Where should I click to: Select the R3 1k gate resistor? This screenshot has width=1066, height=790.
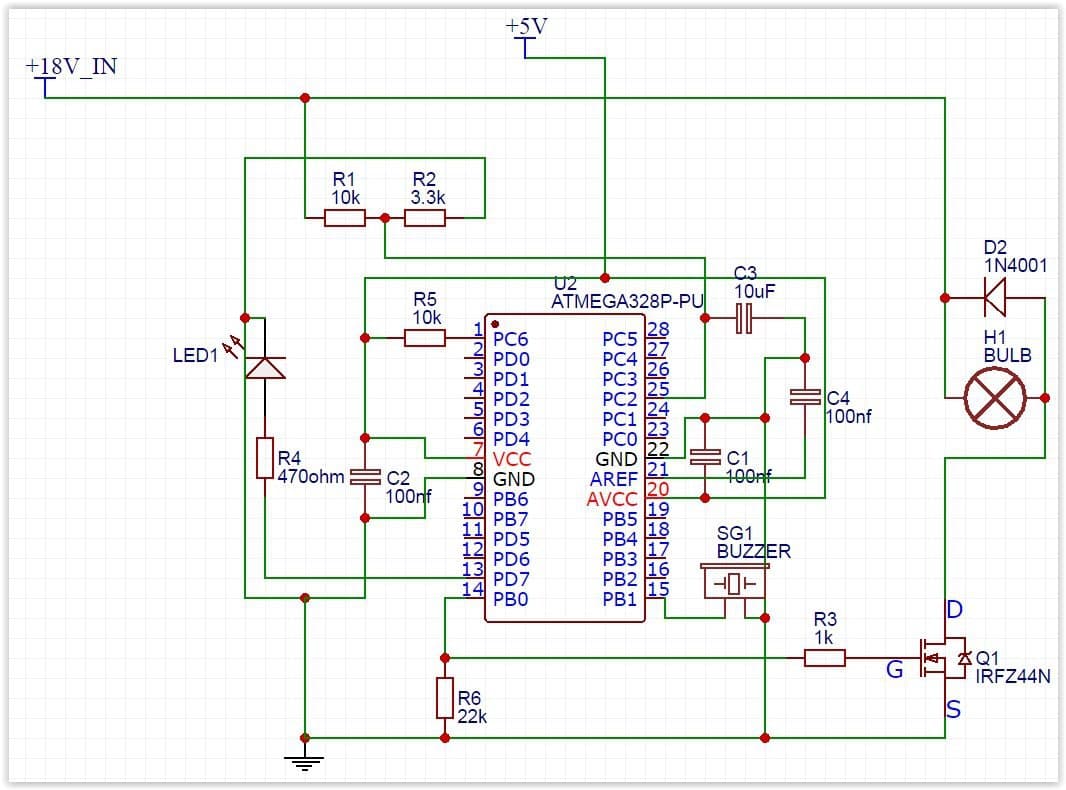(x=825, y=658)
